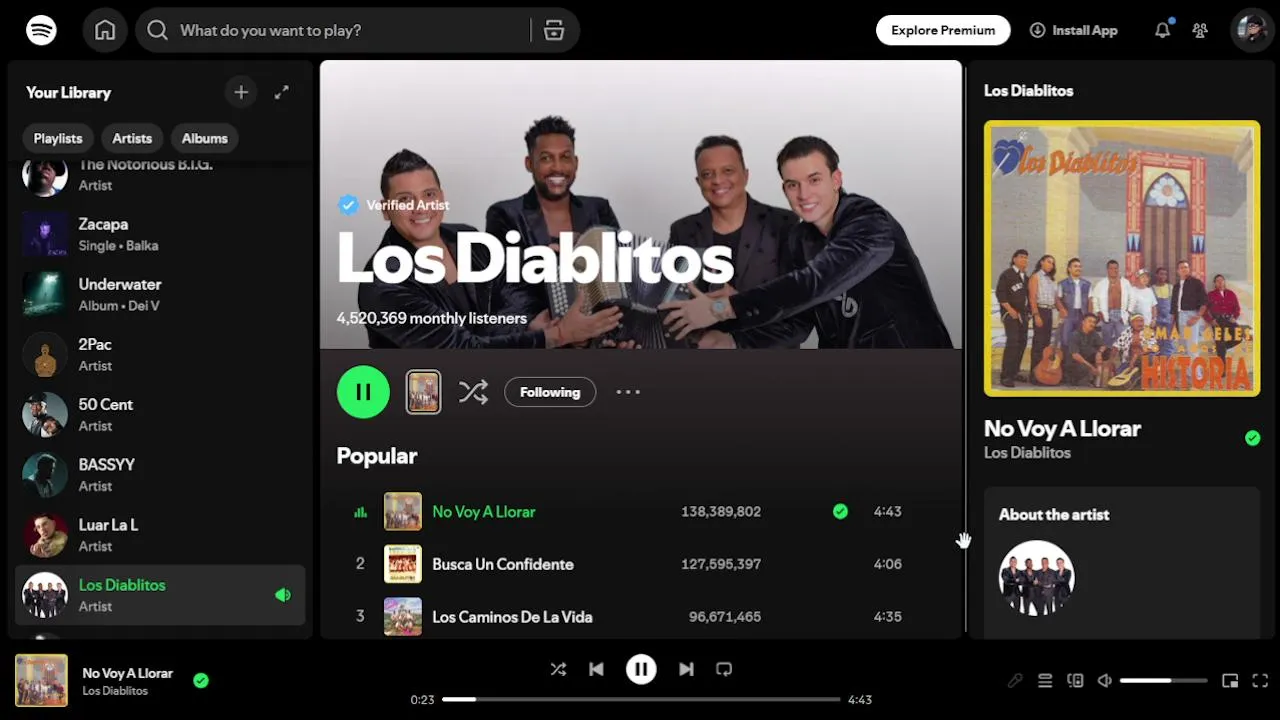Viewport: 1280px width, 720px height.
Task: Skip to next track
Action: (686, 669)
